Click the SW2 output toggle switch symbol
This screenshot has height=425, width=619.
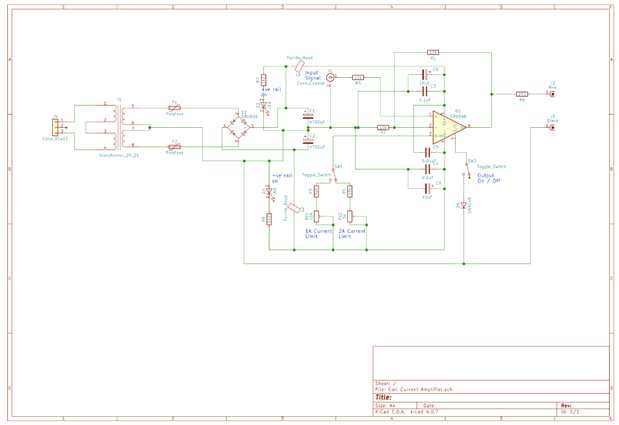(x=467, y=169)
